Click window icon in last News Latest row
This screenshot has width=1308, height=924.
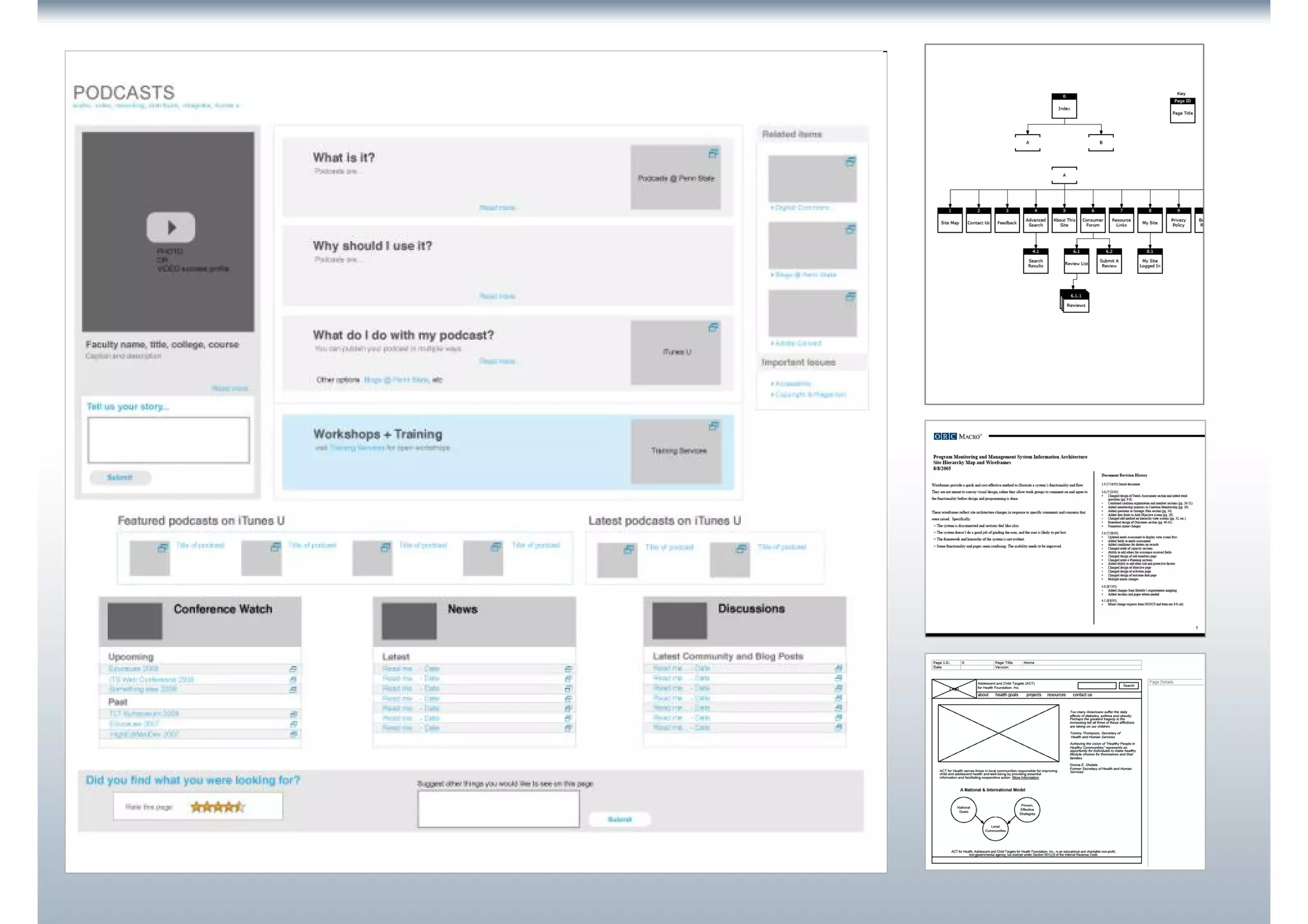(x=568, y=728)
